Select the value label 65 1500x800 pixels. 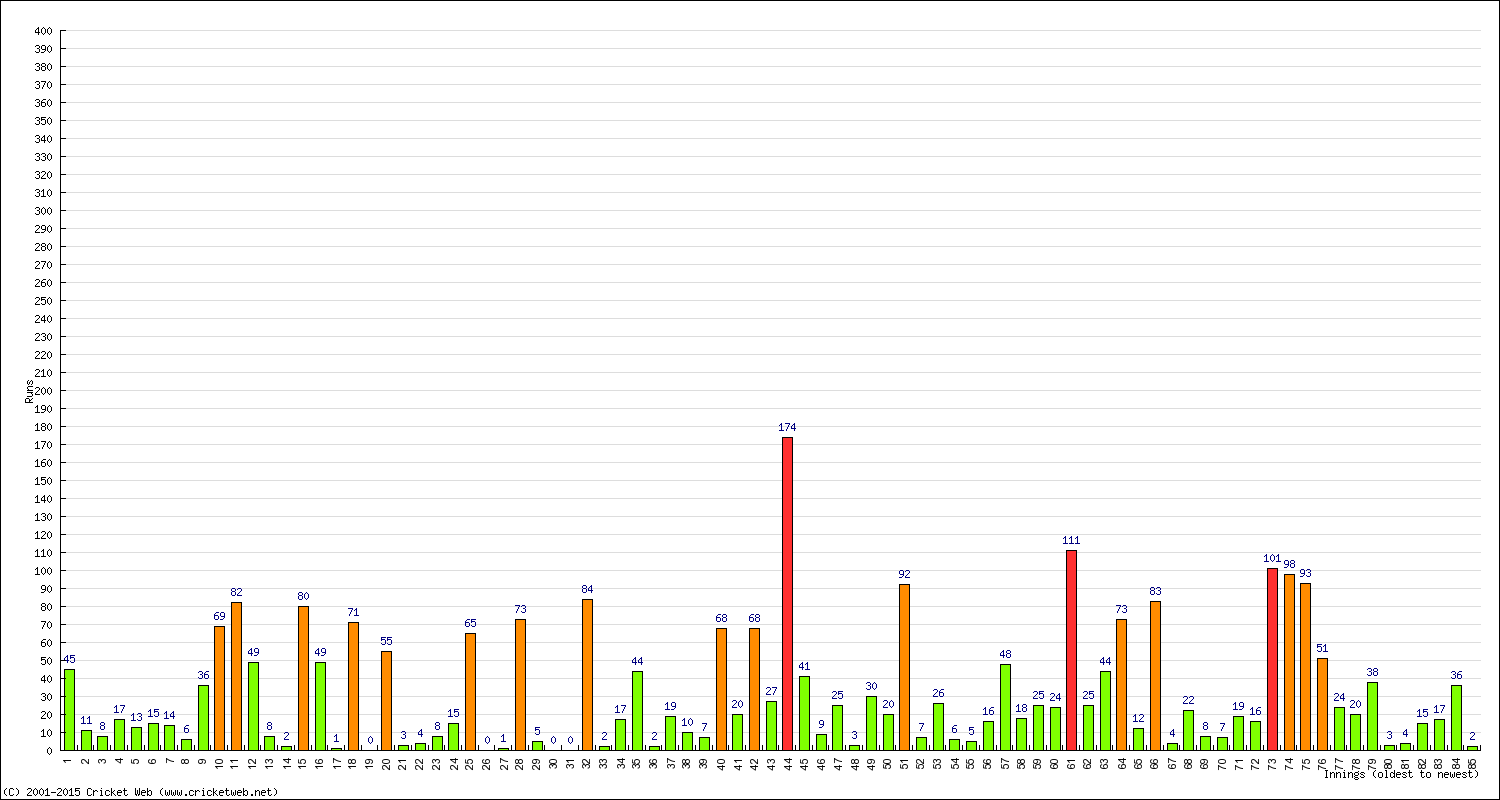(470, 624)
